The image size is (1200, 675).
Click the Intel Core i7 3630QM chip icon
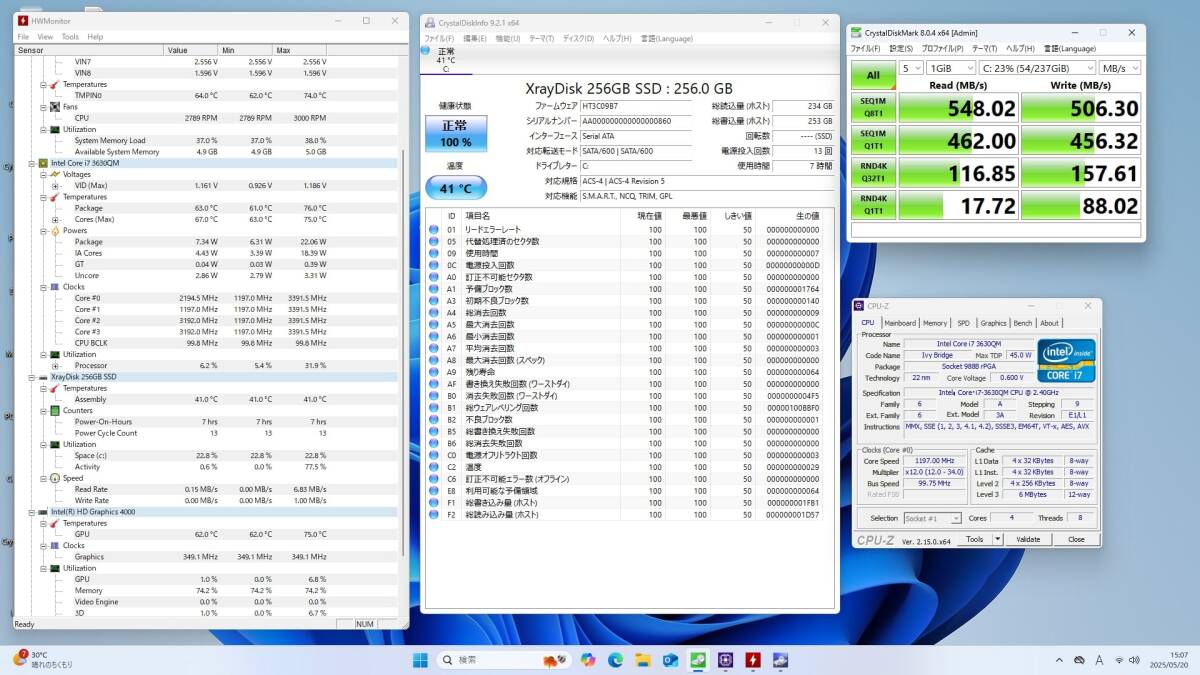(x=43, y=163)
